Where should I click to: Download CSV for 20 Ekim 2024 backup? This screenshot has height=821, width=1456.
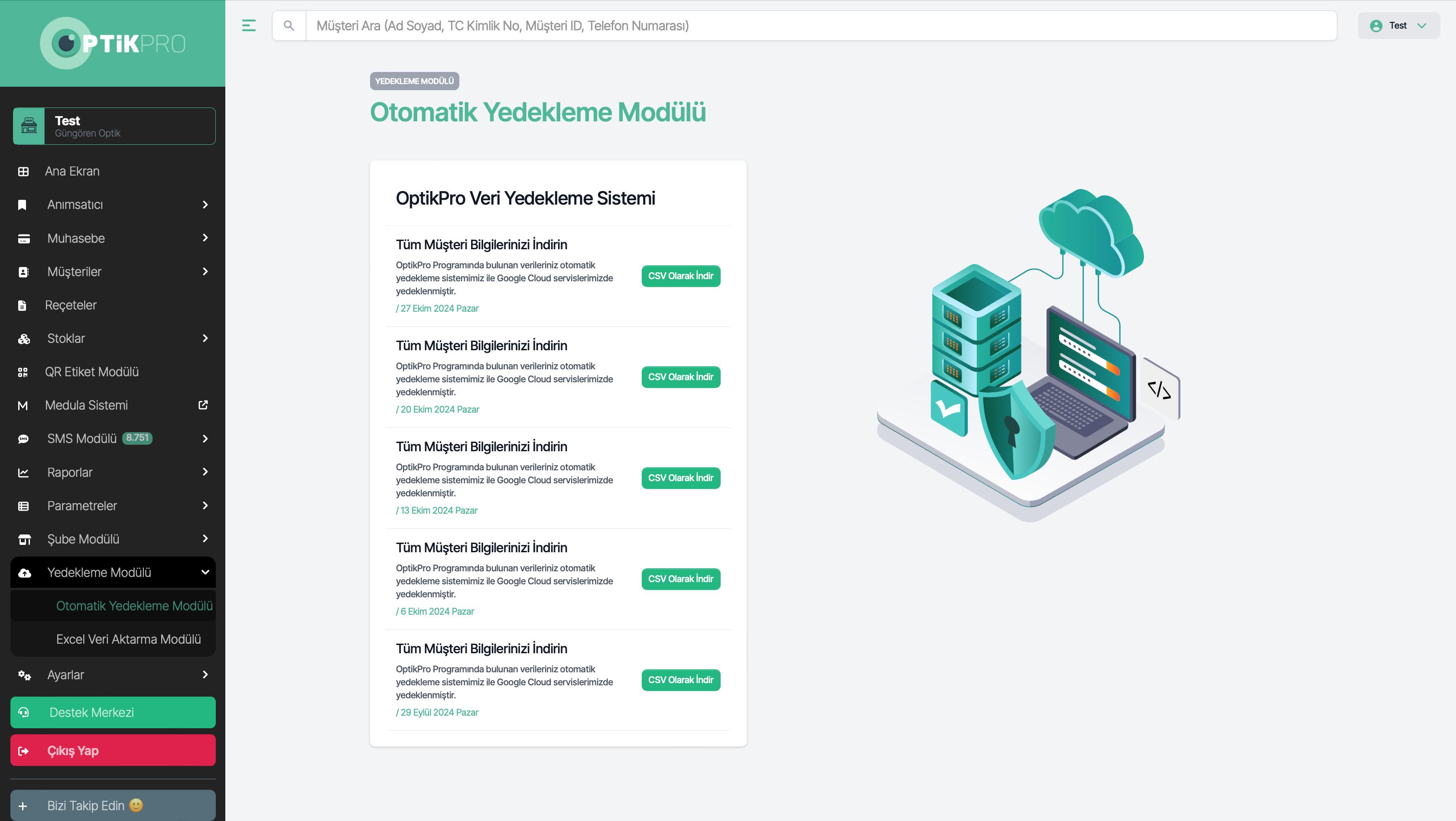coord(680,377)
